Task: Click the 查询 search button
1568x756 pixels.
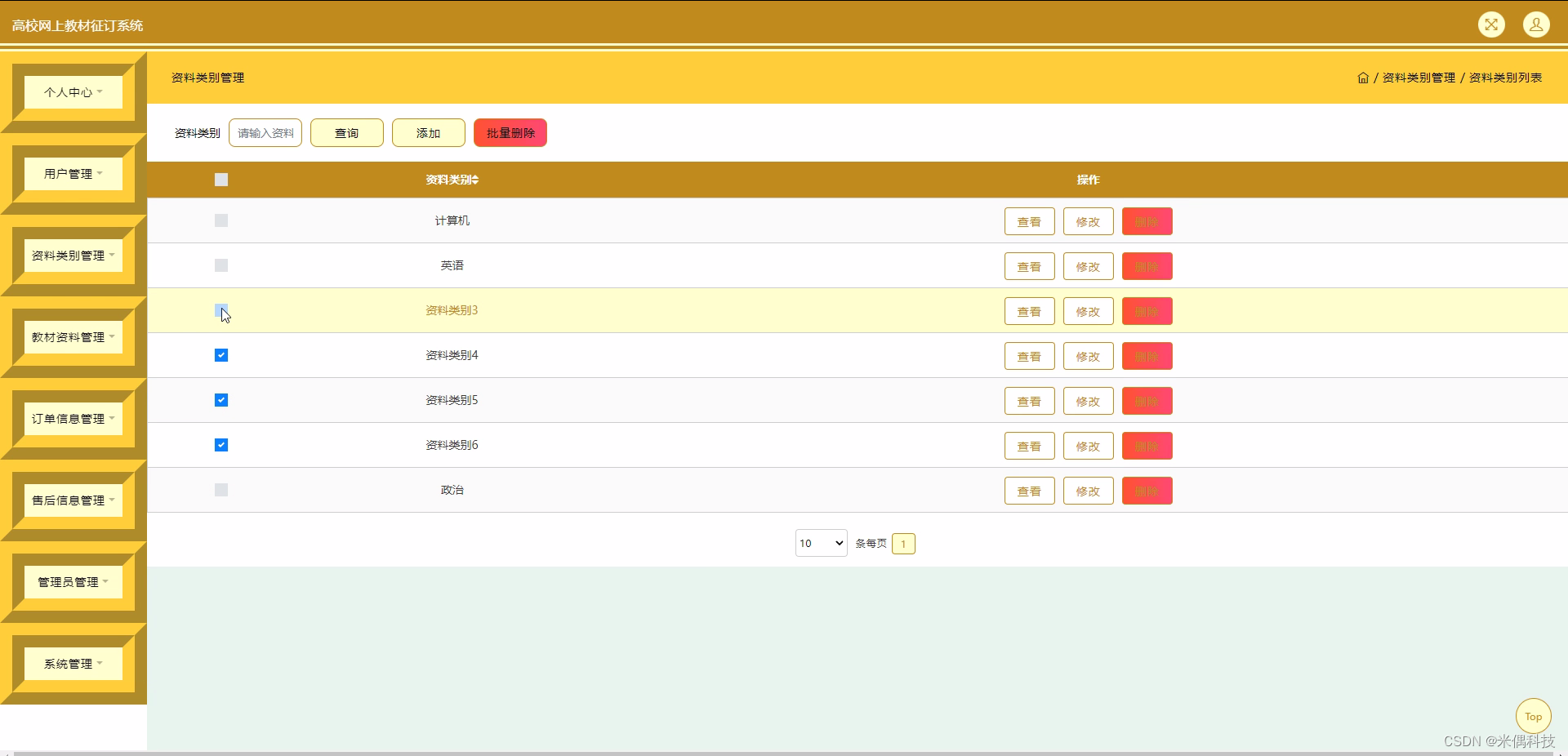Action: tap(346, 132)
